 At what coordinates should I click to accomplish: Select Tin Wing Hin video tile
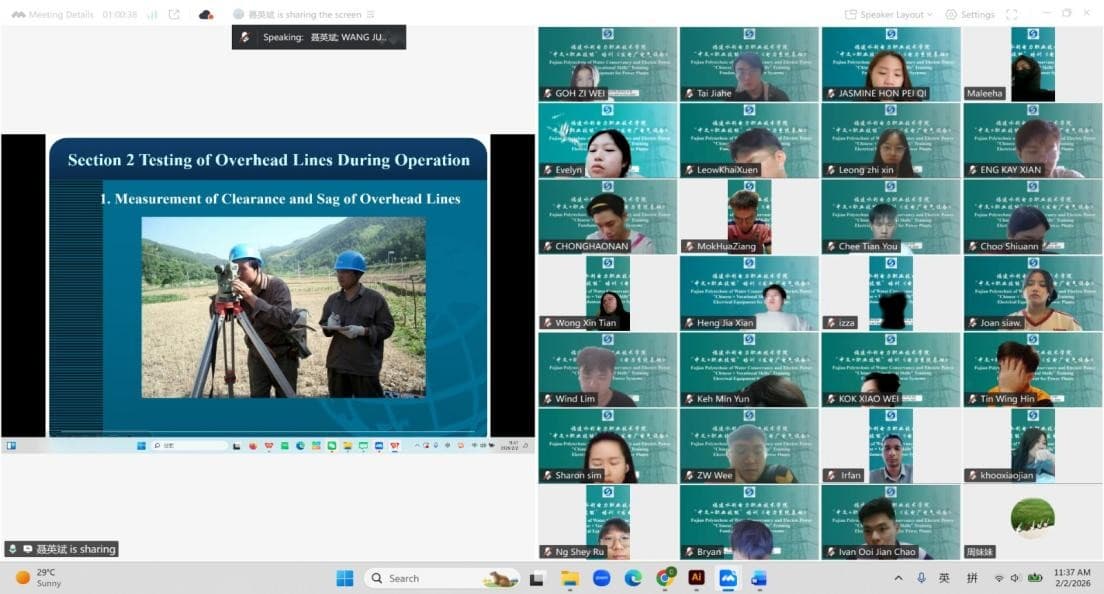[x=1033, y=369]
